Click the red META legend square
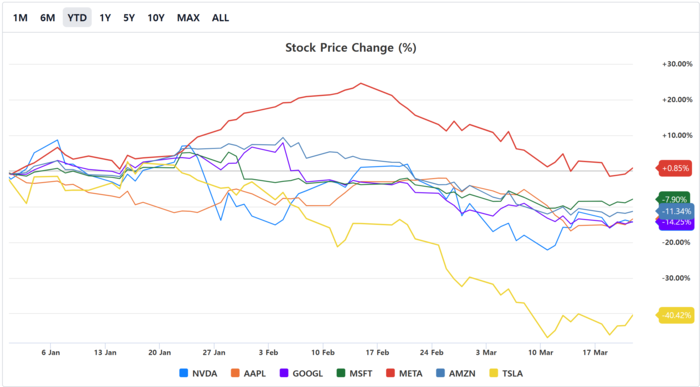This screenshot has height=387, width=700. 390,373
